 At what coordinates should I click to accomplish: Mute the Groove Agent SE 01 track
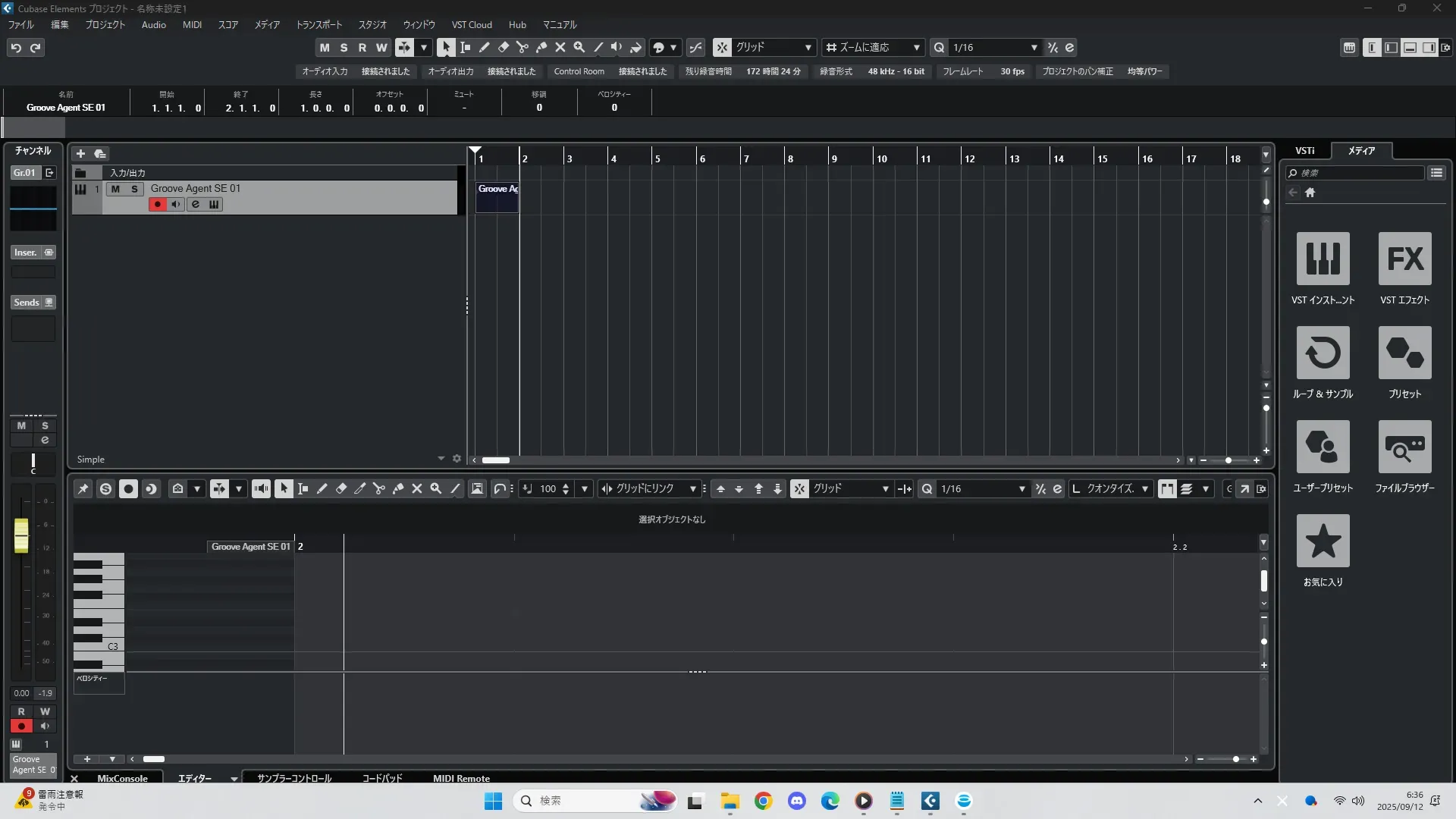115,189
